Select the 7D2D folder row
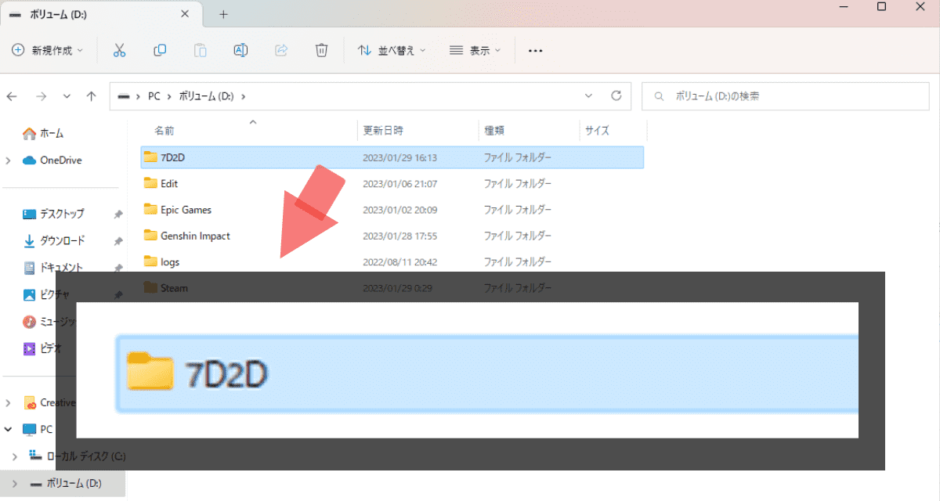This screenshot has width=940, height=501. click(392, 157)
